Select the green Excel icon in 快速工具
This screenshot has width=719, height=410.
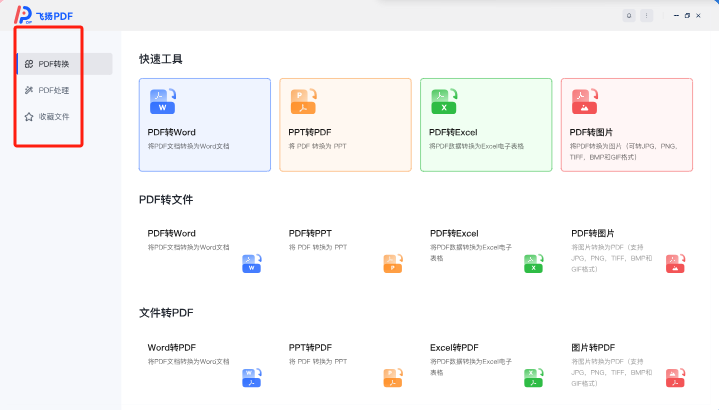[x=444, y=102]
